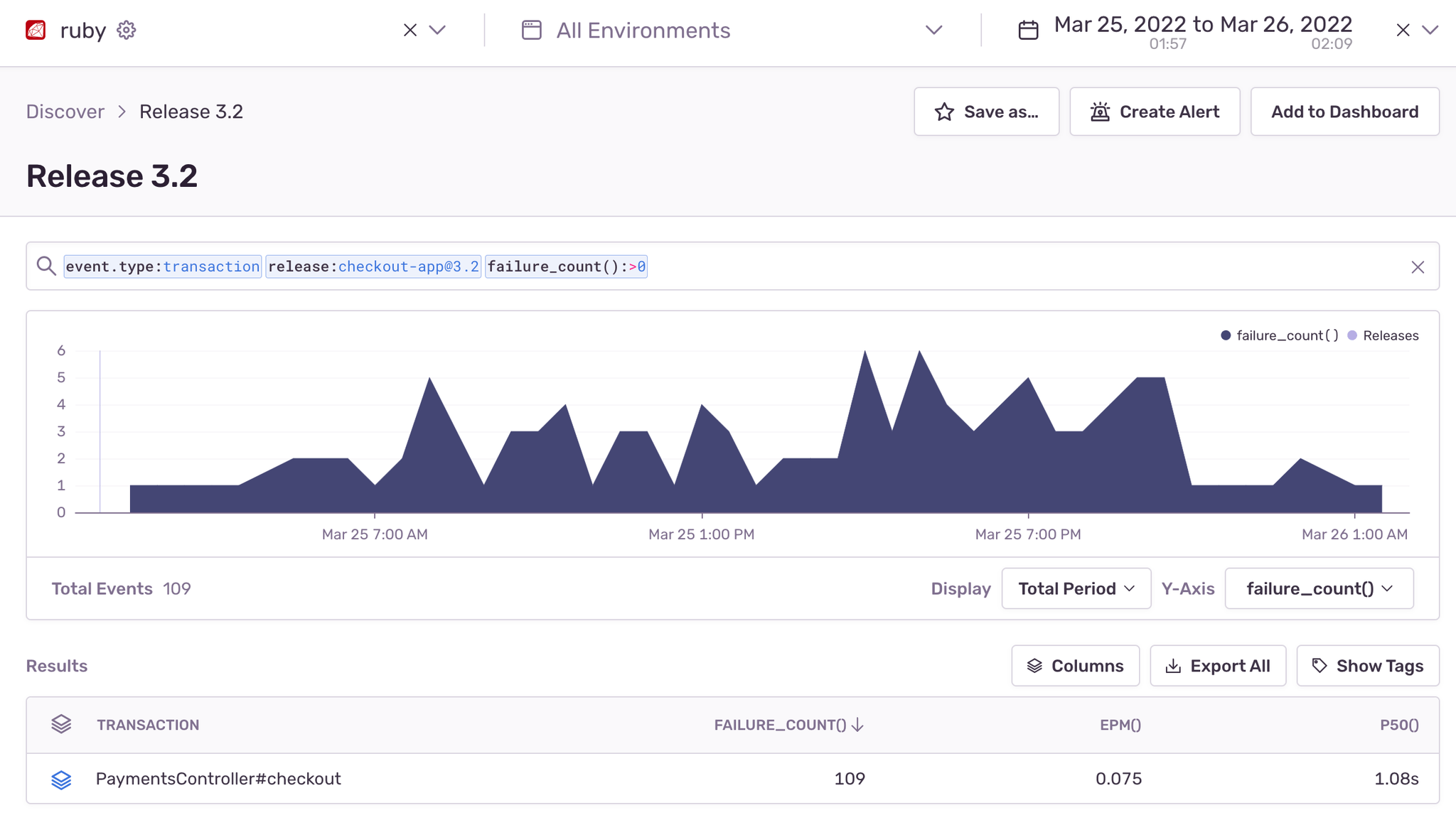Click the ruby project gem icon
The width and height of the screenshot is (1456, 820).
pos(35,30)
